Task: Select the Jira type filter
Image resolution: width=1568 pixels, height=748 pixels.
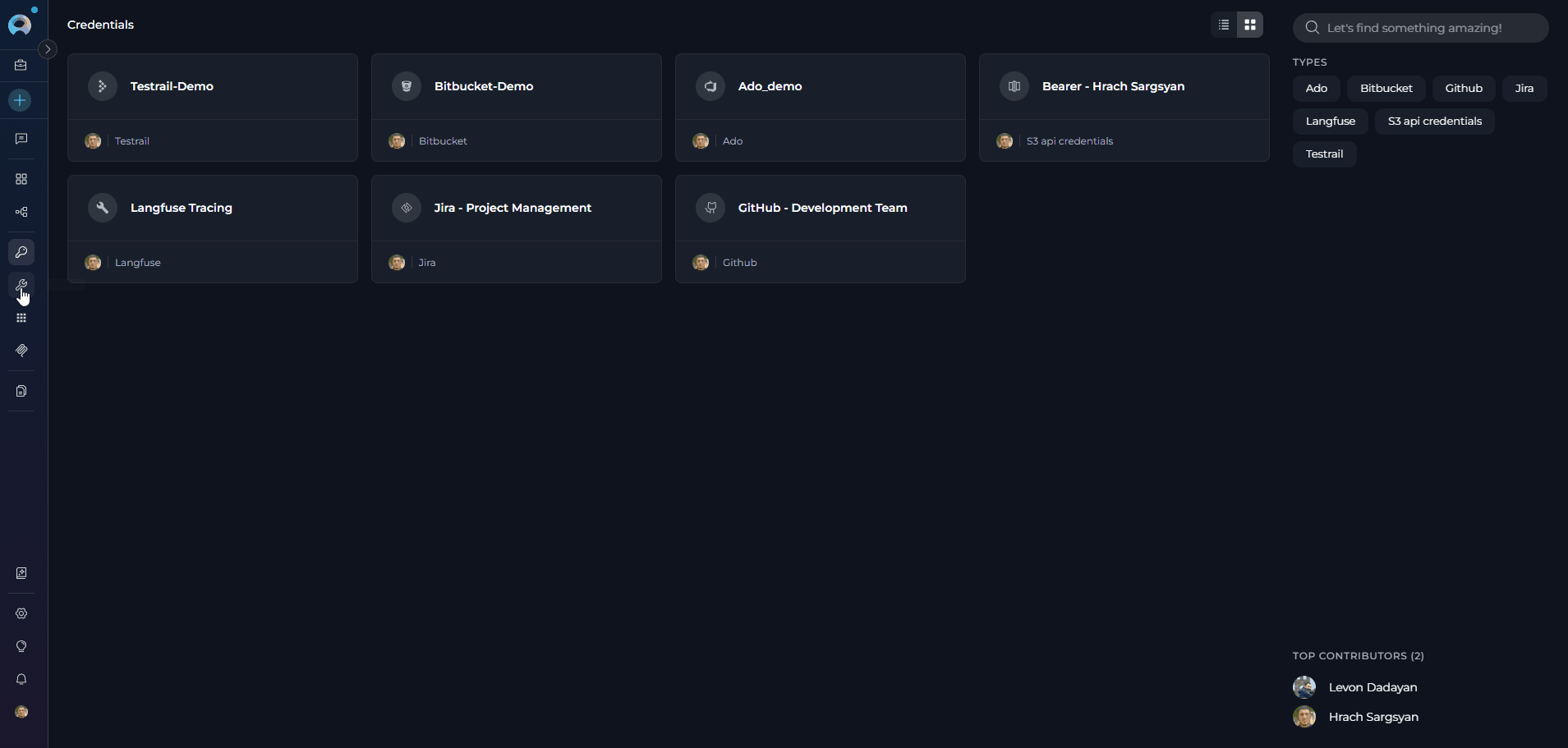Action: click(x=1524, y=88)
